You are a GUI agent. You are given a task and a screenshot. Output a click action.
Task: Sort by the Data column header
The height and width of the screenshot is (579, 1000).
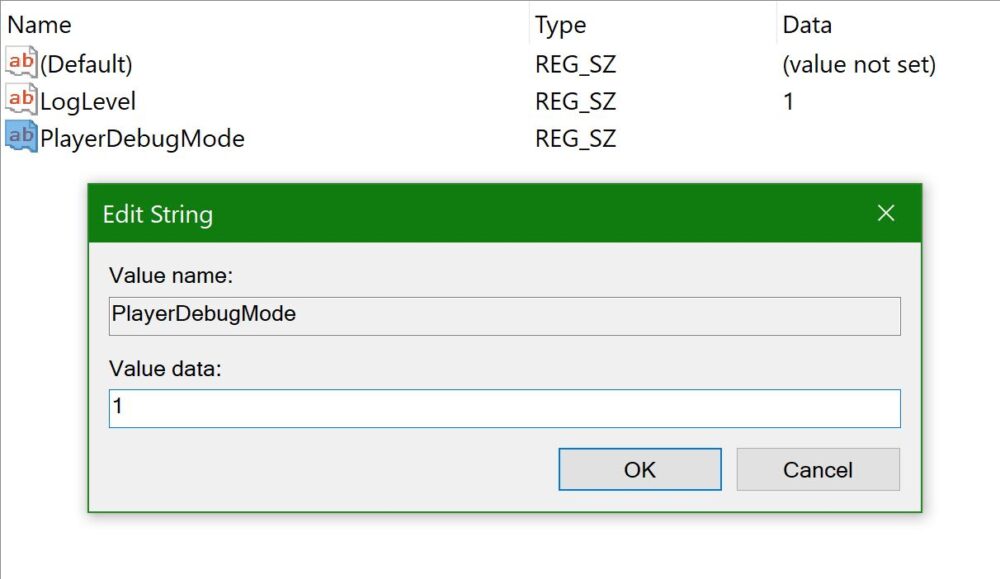tap(807, 25)
